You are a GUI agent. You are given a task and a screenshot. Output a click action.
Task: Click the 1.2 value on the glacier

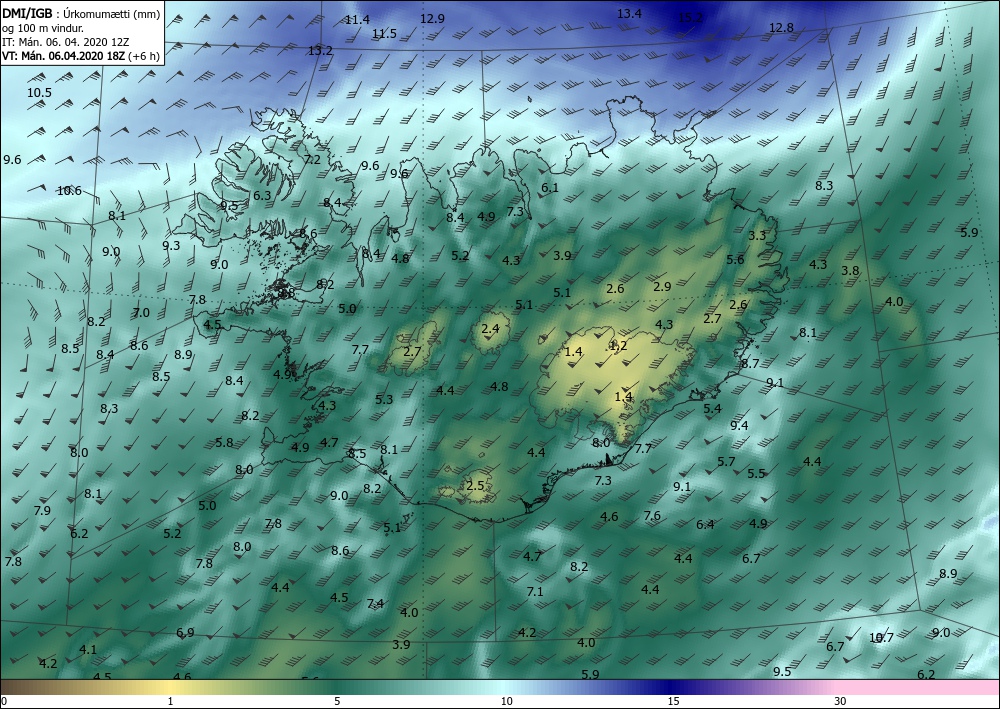click(x=619, y=346)
